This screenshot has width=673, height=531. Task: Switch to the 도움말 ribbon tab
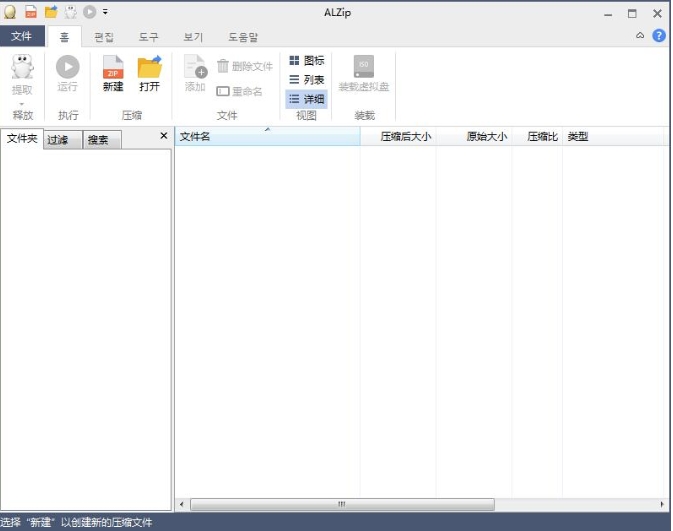[x=243, y=37]
